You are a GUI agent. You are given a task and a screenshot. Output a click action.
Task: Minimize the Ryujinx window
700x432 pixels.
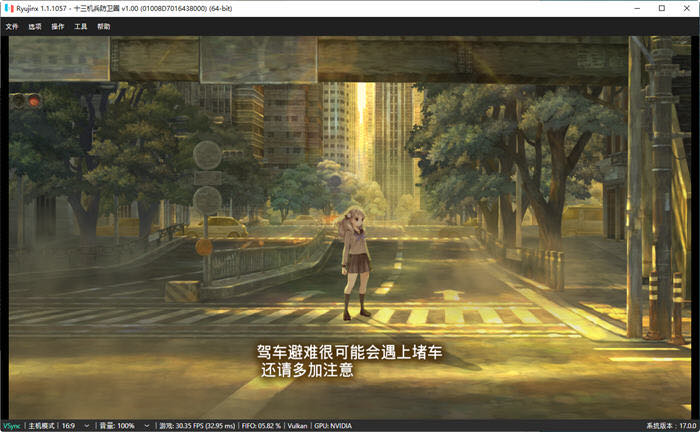click(635, 8)
